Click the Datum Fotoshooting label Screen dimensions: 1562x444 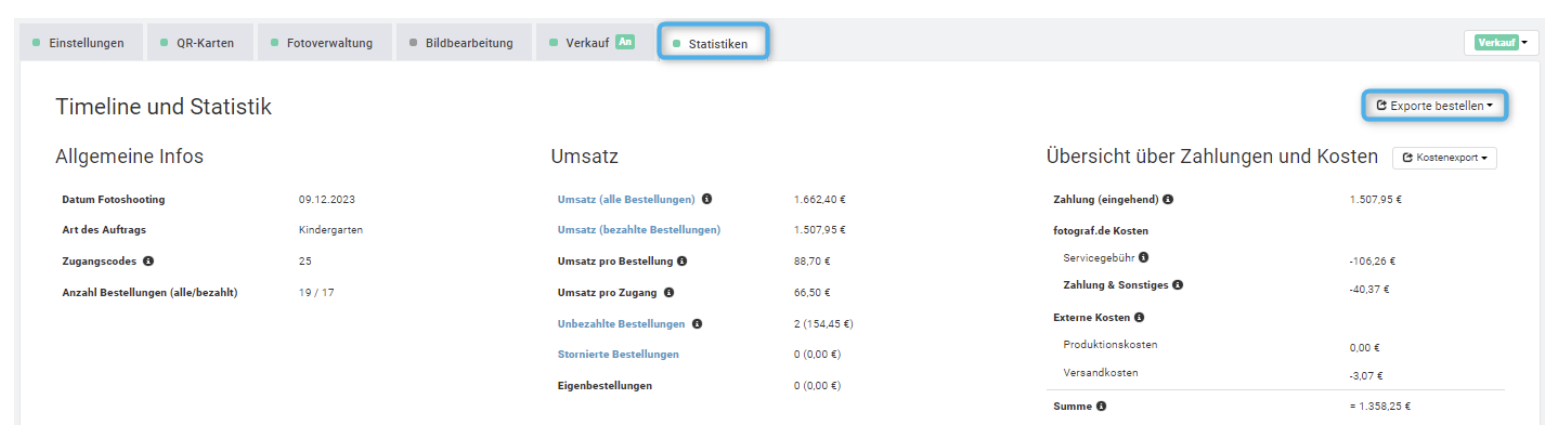pos(113,199)
